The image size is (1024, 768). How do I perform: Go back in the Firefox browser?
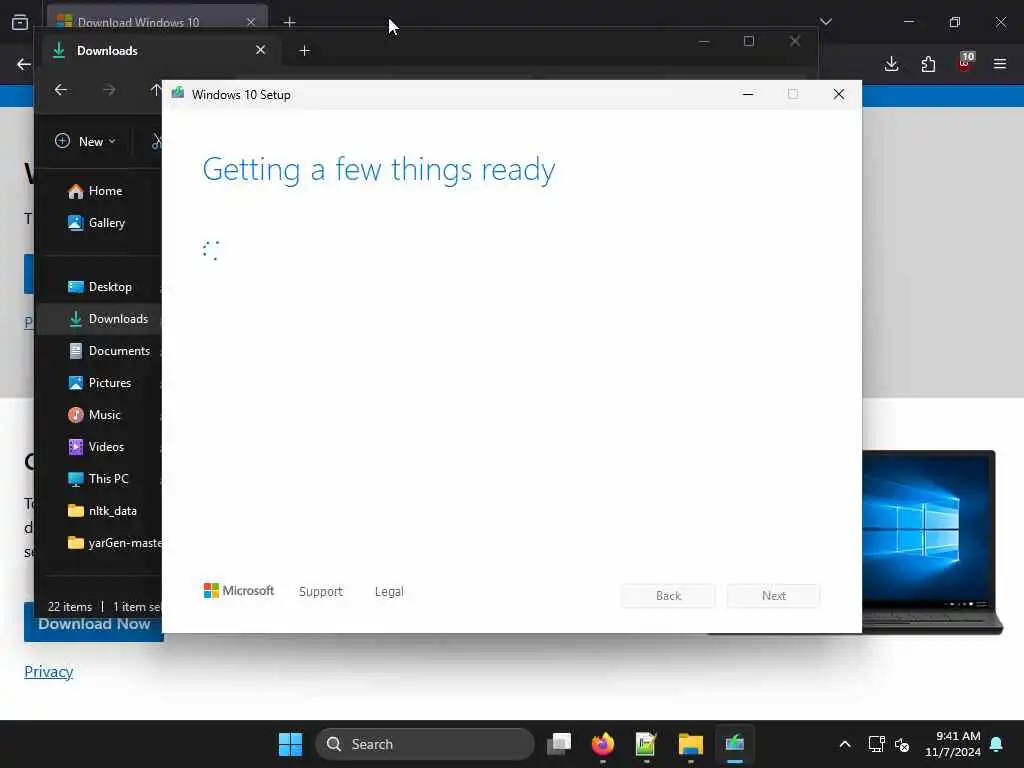tap(23, 64)
